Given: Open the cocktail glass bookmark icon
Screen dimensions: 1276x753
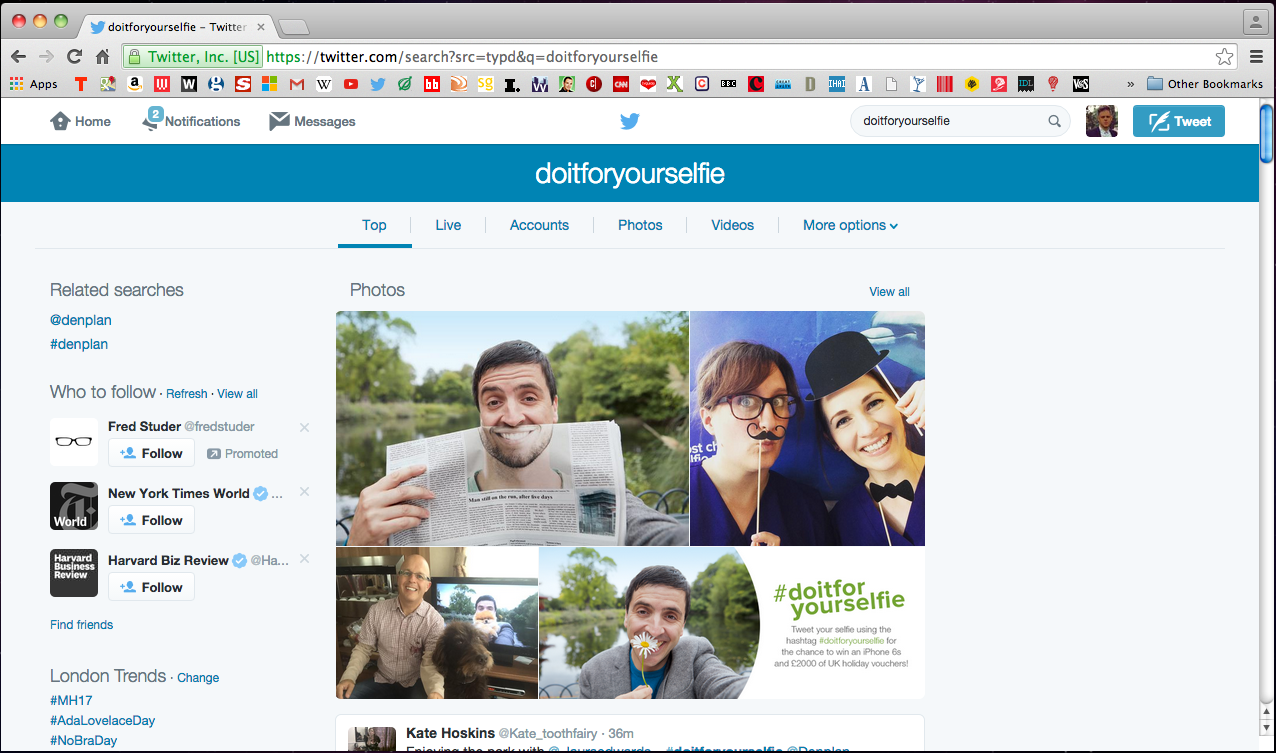Looking at the screenshot, I should coord(919,84).
